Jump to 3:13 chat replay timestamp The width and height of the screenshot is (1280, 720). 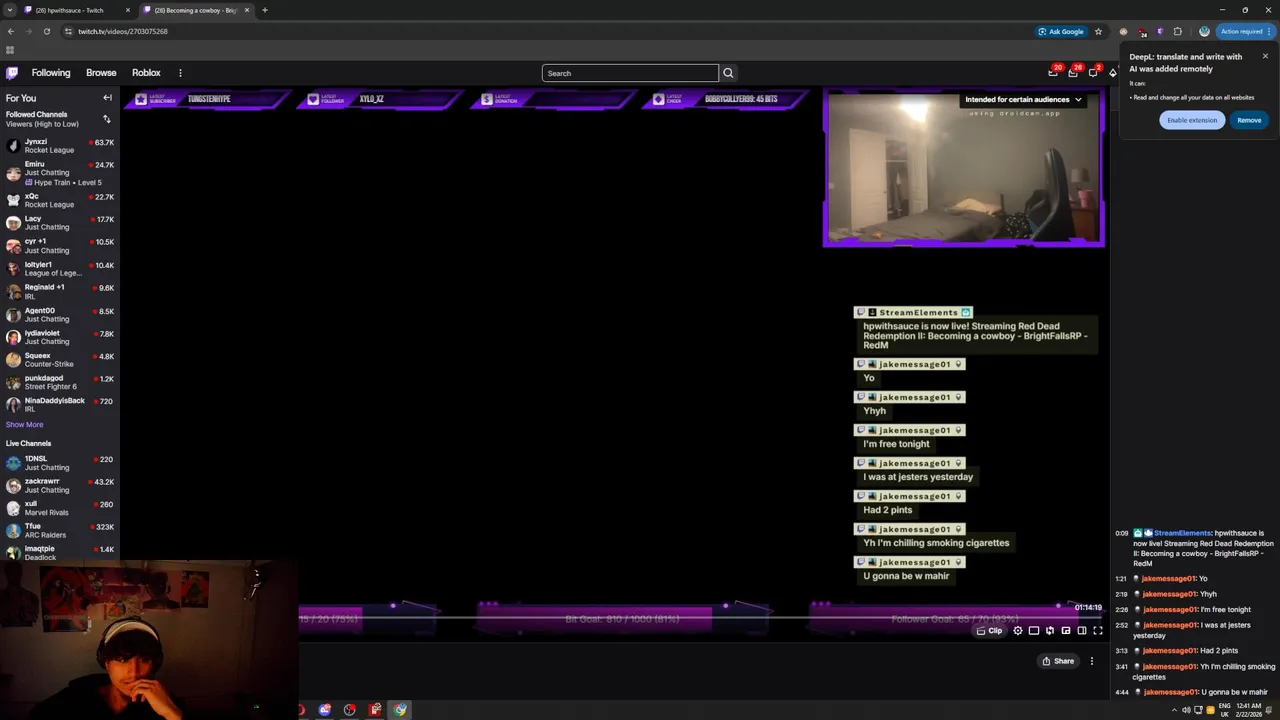click(1121, 651)
